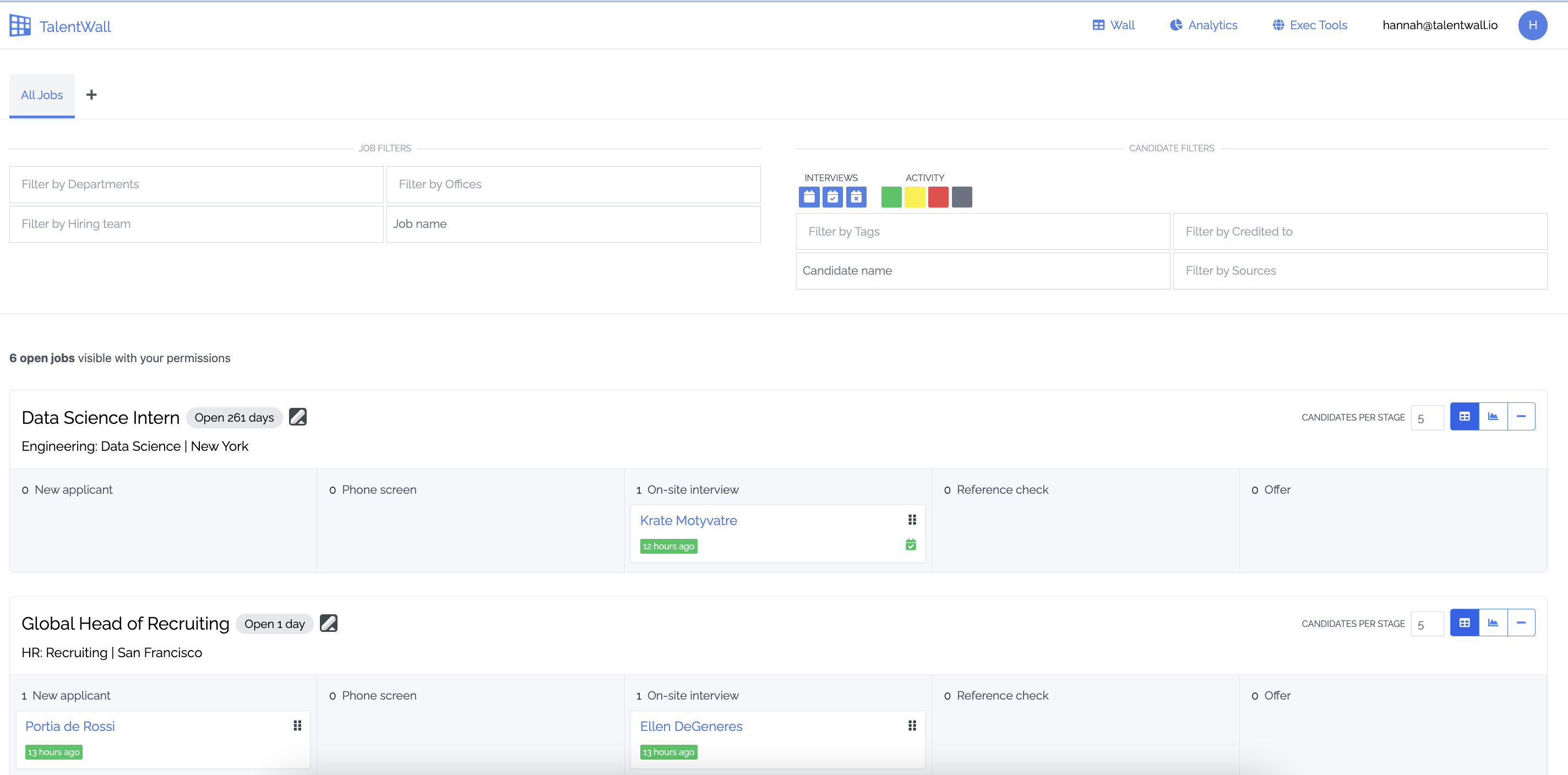1568x775 pixels.
Task: Expand Filter by Sources dropdown
Action: pyautogui.click(x=1359, y=271)
